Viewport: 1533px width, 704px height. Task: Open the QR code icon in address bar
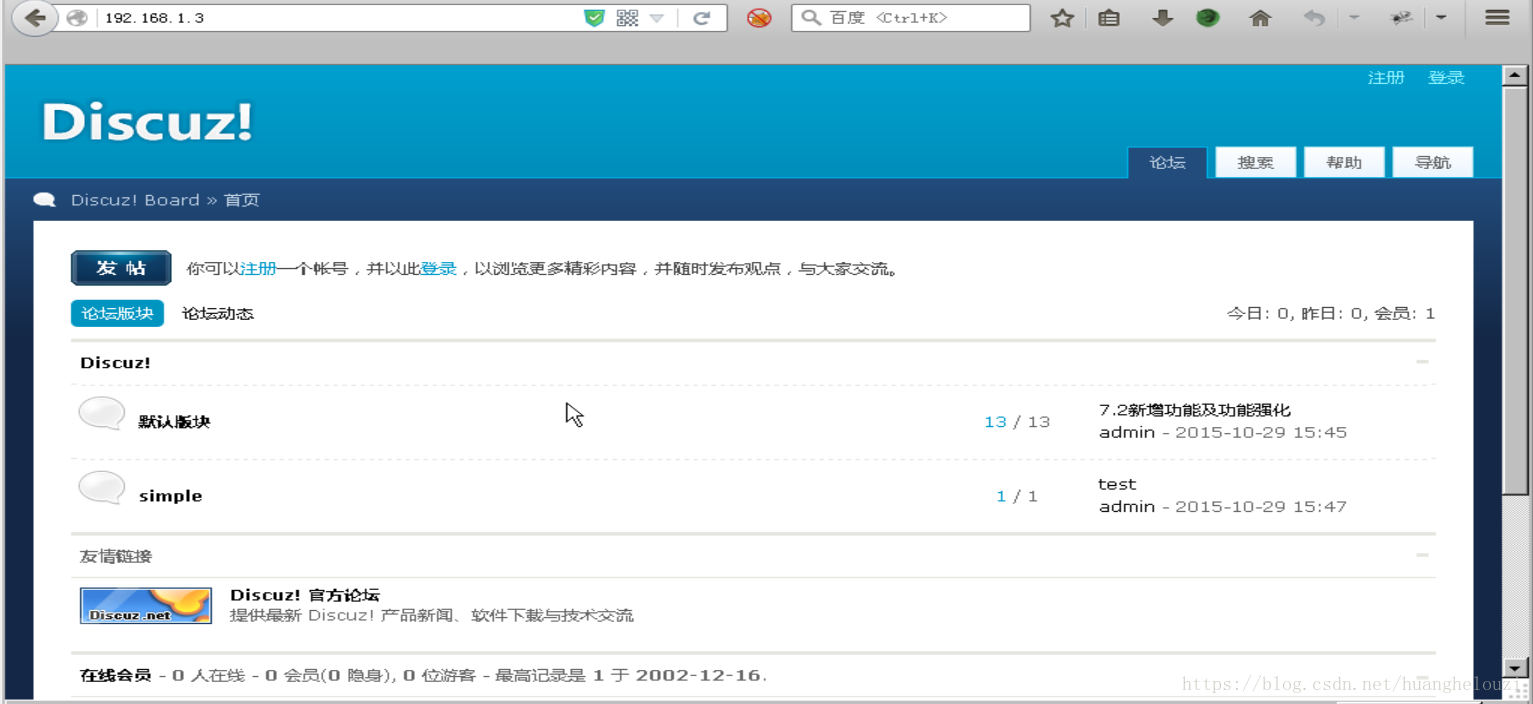click(627, 18)
